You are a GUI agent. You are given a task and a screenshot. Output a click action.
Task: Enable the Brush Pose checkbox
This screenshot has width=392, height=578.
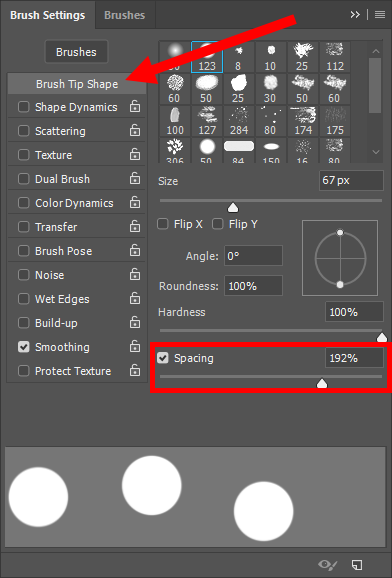tap(24, 251)
